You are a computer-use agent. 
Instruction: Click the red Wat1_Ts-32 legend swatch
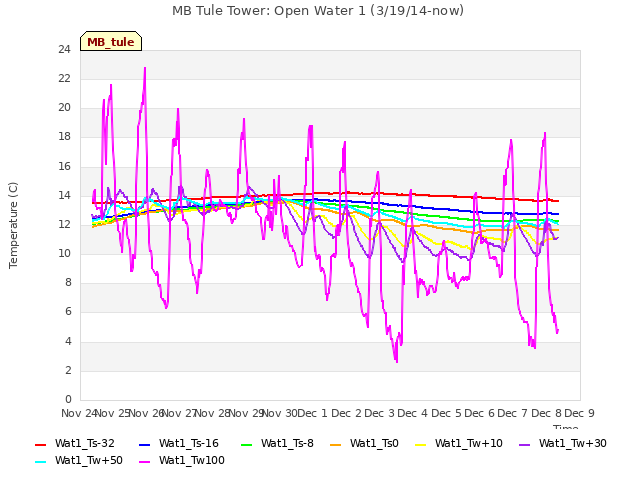40,444
